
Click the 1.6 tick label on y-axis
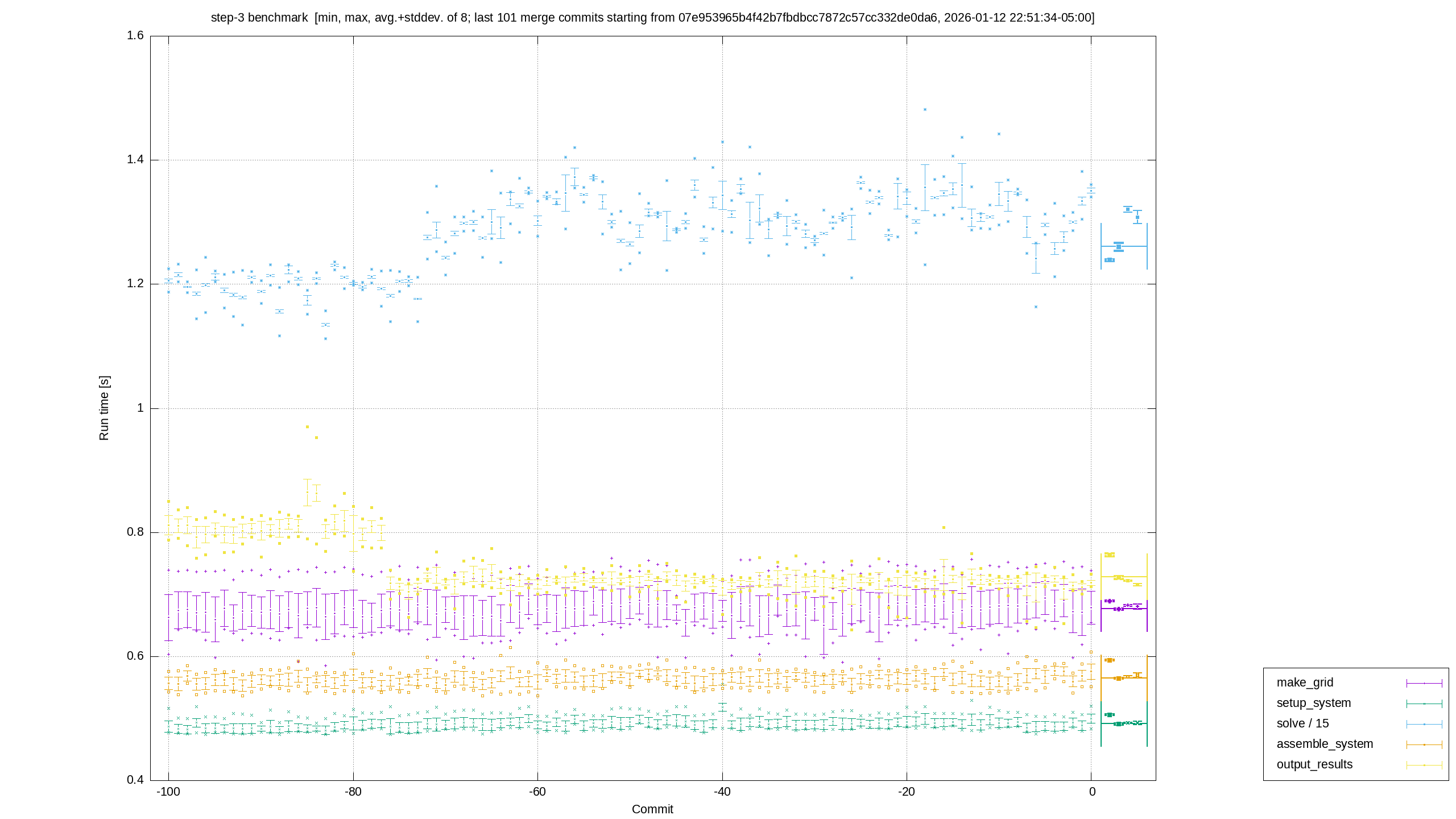[135, 35]
